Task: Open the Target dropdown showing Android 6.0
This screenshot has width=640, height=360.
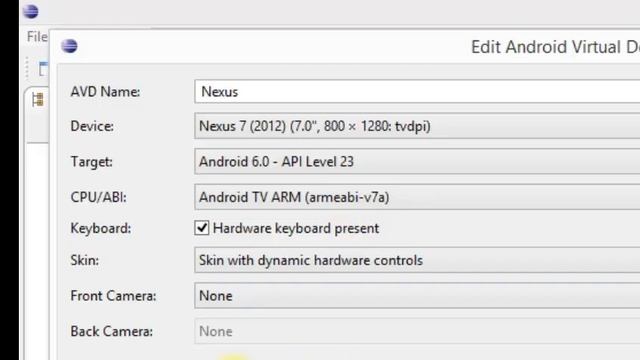Action: tap(417, 162)
